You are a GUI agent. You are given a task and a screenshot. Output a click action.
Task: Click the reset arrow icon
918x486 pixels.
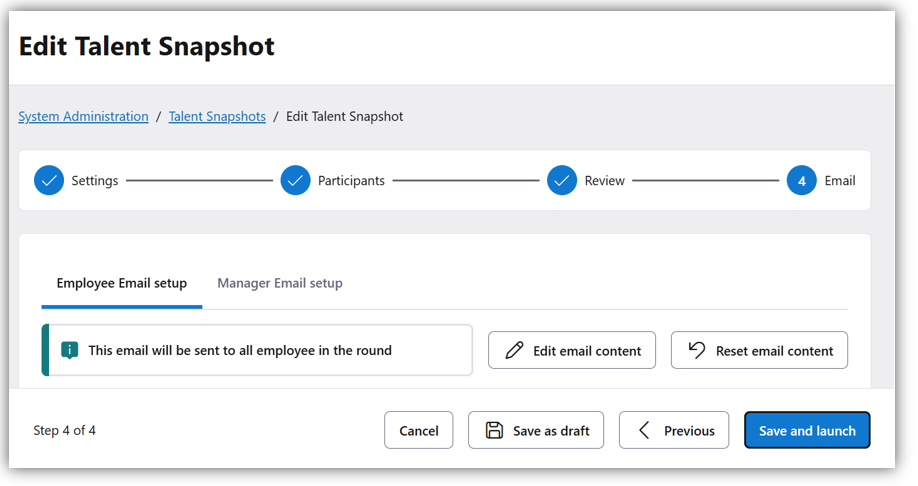coord(697,351)
